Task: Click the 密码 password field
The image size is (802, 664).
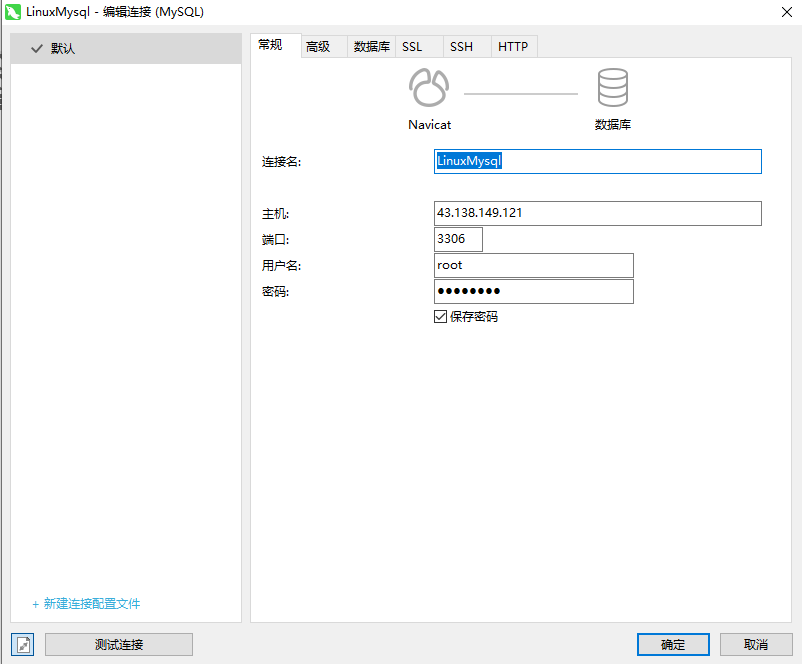Action: pos(533,292)
